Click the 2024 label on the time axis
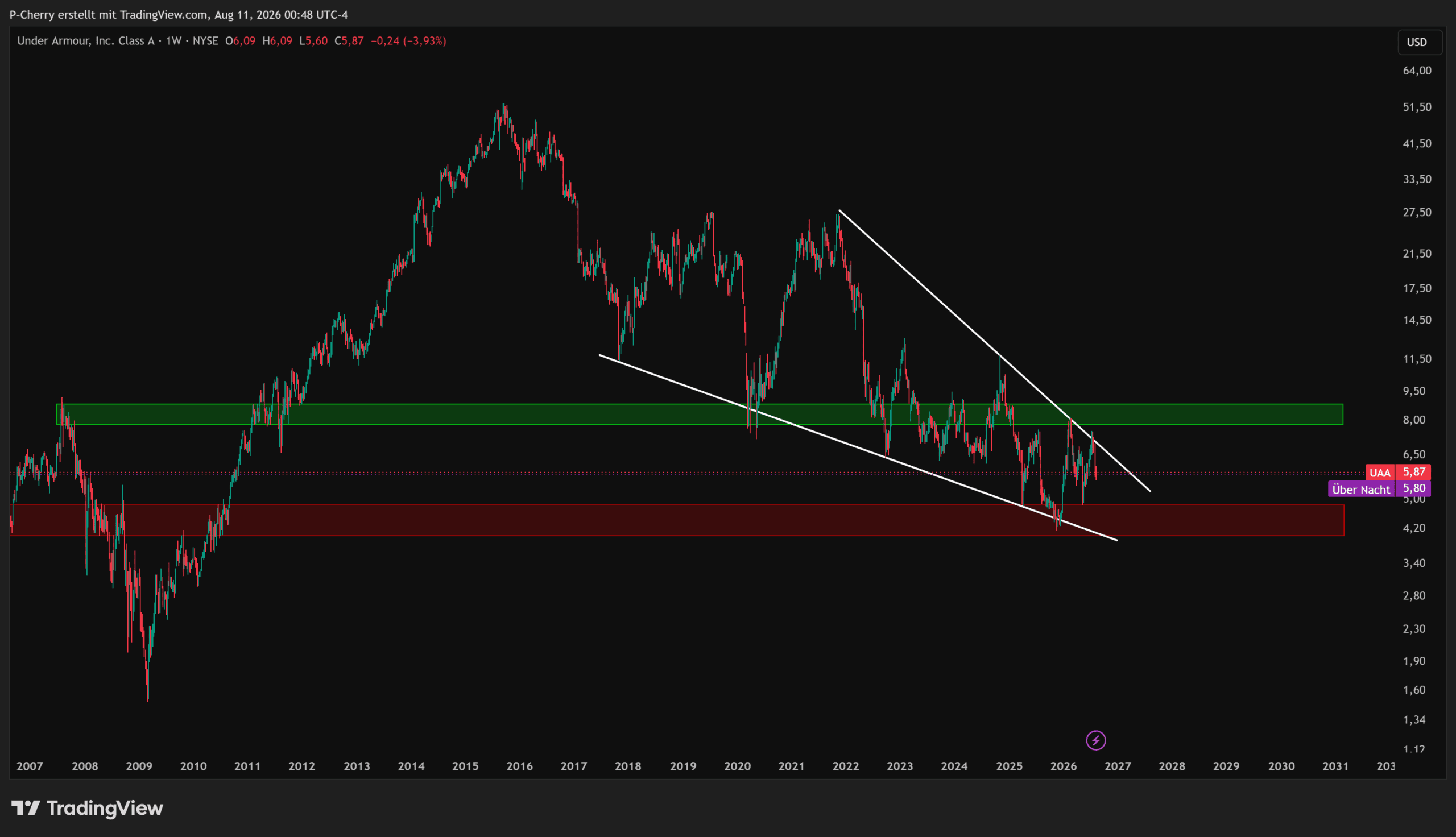1456x837 pixels. [954, 766]
